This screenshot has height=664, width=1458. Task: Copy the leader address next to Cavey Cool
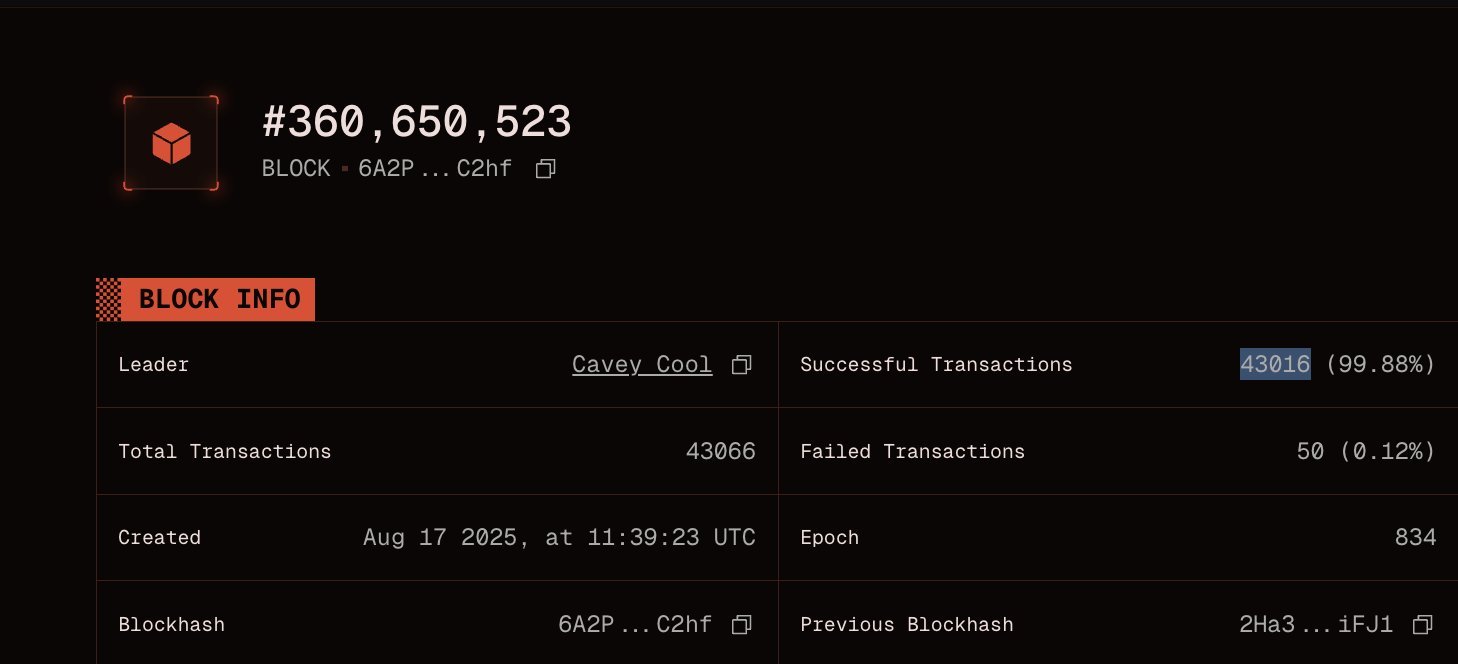741,365
